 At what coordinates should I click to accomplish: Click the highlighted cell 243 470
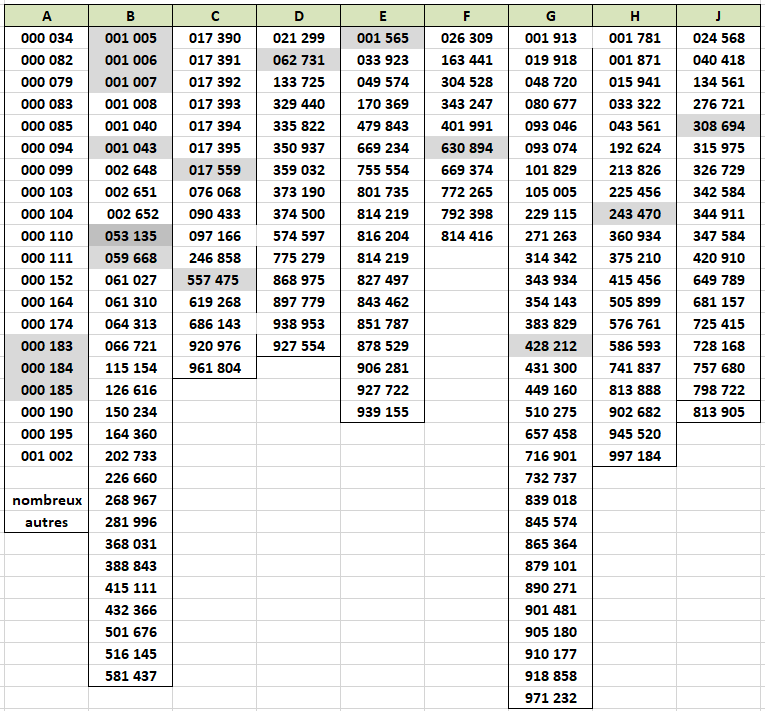click(x=634, y=214)
